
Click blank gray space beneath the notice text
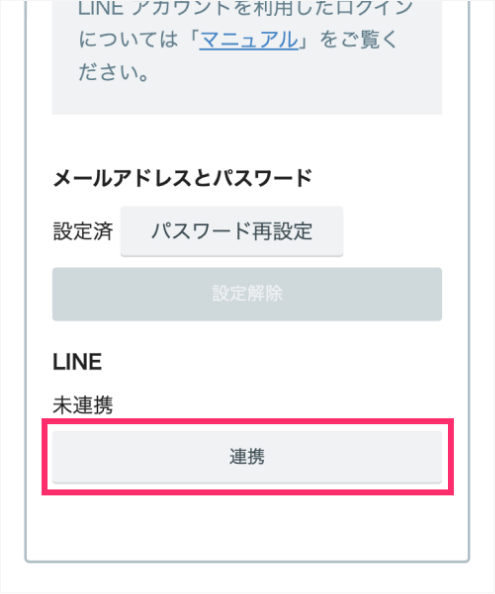pyautogui.click(x=247, y=99)
